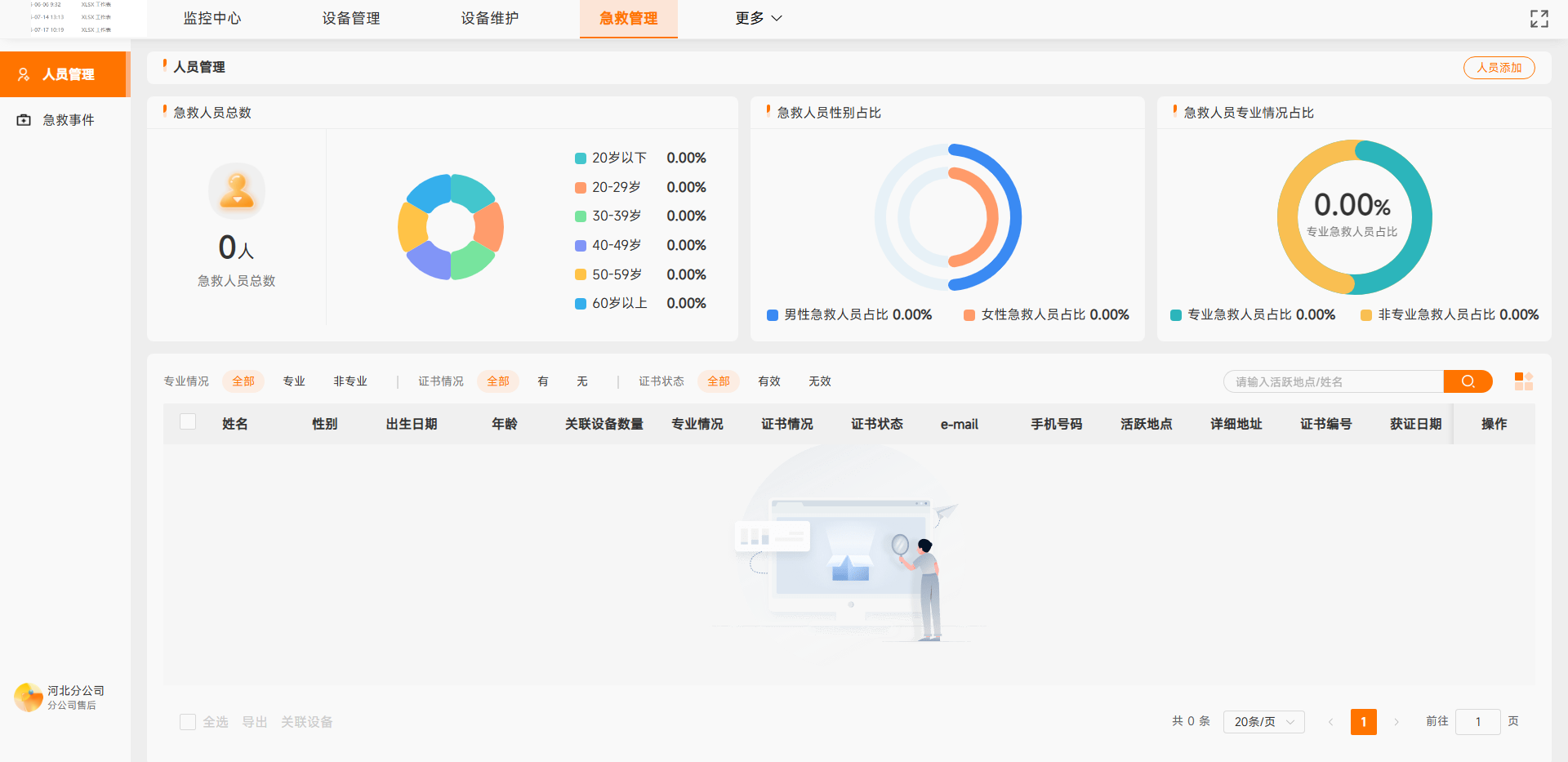Click the 人员管理 sidebar person icon
The image size is (1568, 762).
coord(24,74)
